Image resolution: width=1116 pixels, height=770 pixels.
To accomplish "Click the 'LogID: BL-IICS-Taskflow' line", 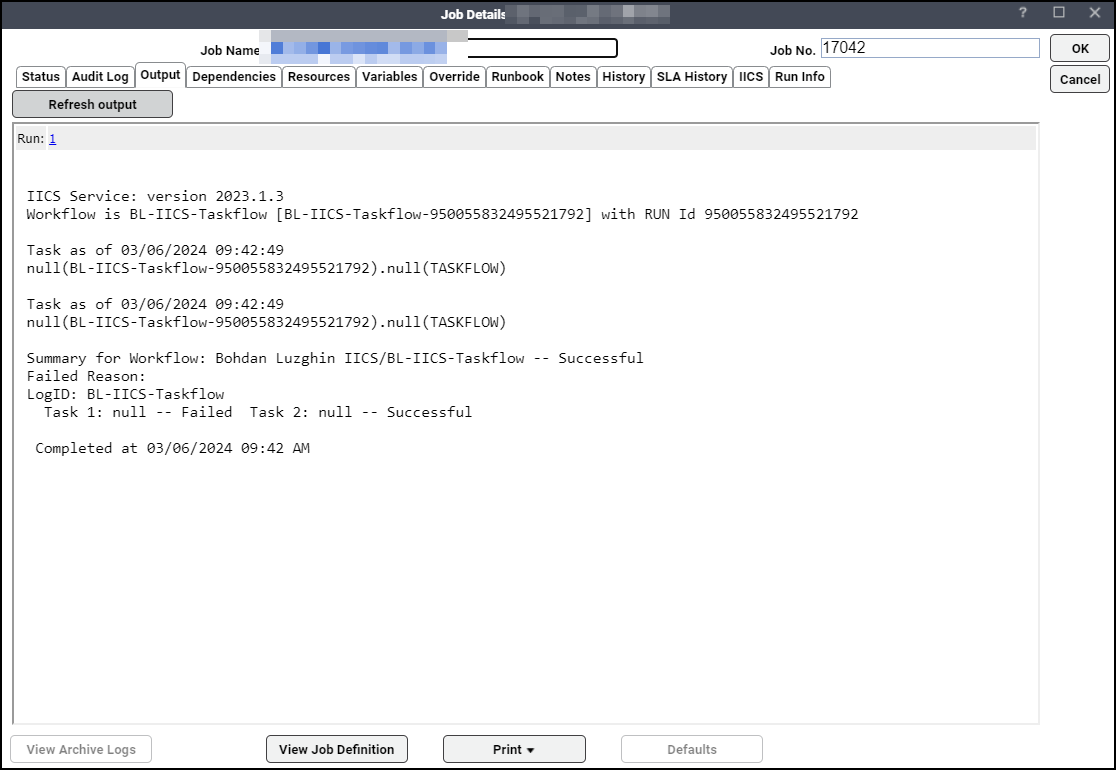I will coord(125,394).
